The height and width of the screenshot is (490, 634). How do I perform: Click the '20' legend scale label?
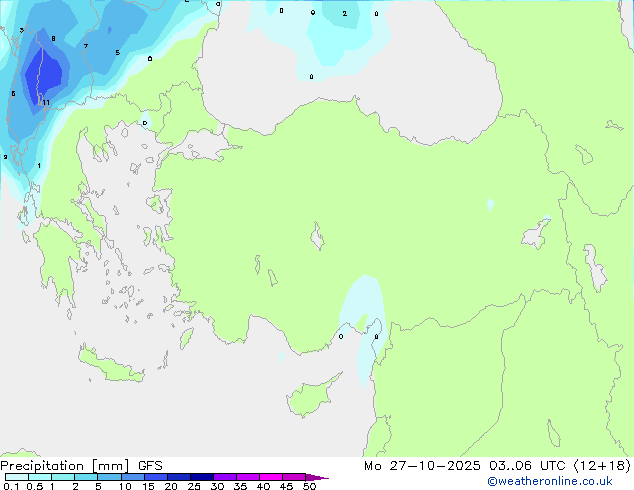pos(171,486)
